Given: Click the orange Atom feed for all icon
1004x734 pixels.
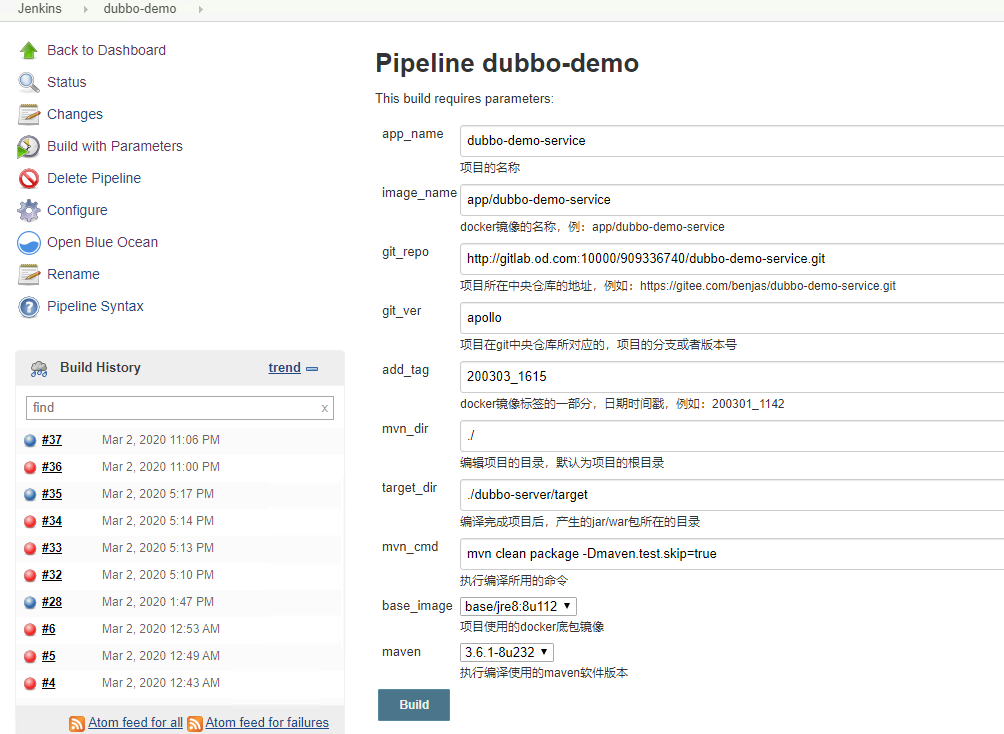Looking at the screenshot, I should pyautogui.click(x=77, y=723).
